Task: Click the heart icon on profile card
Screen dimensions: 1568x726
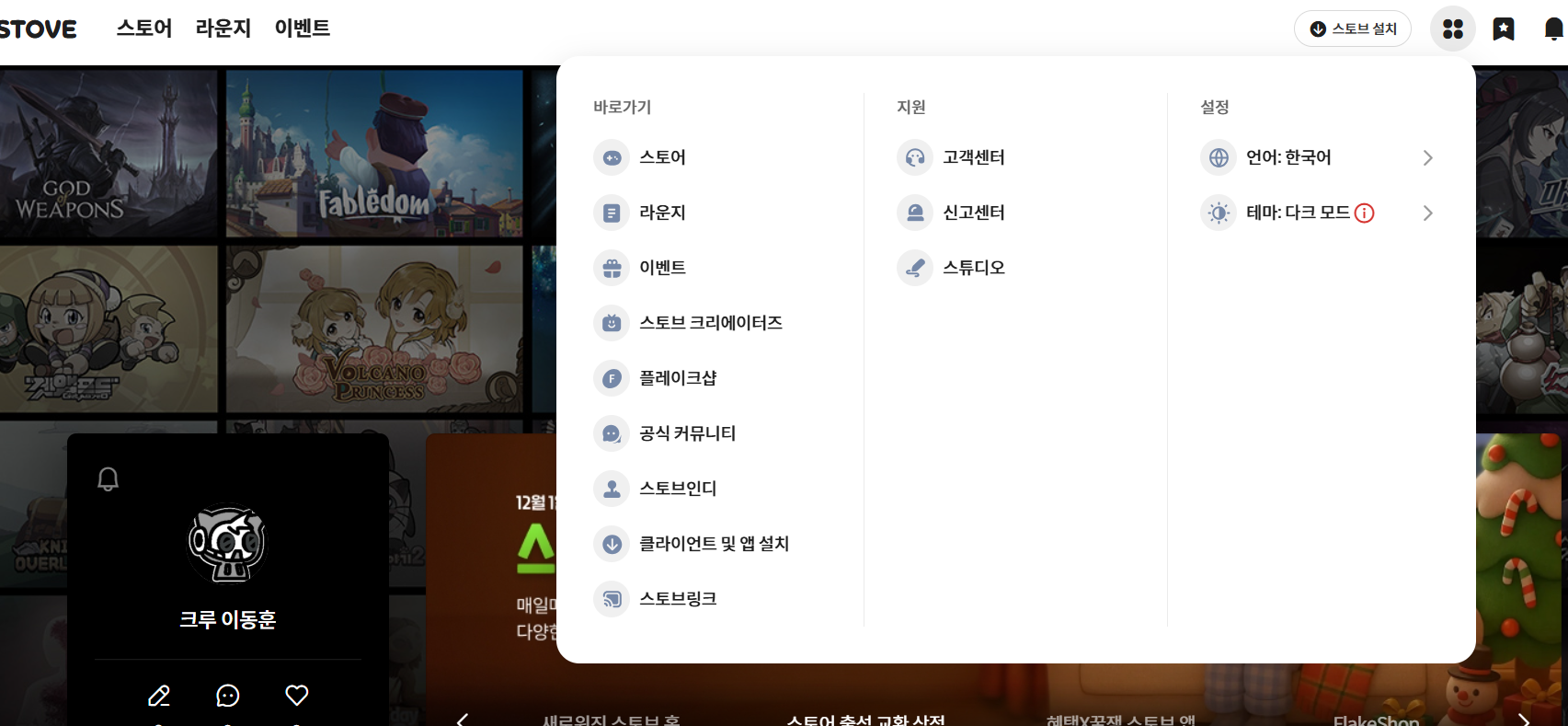Action: pyautogui.click(x=297, y=696)
